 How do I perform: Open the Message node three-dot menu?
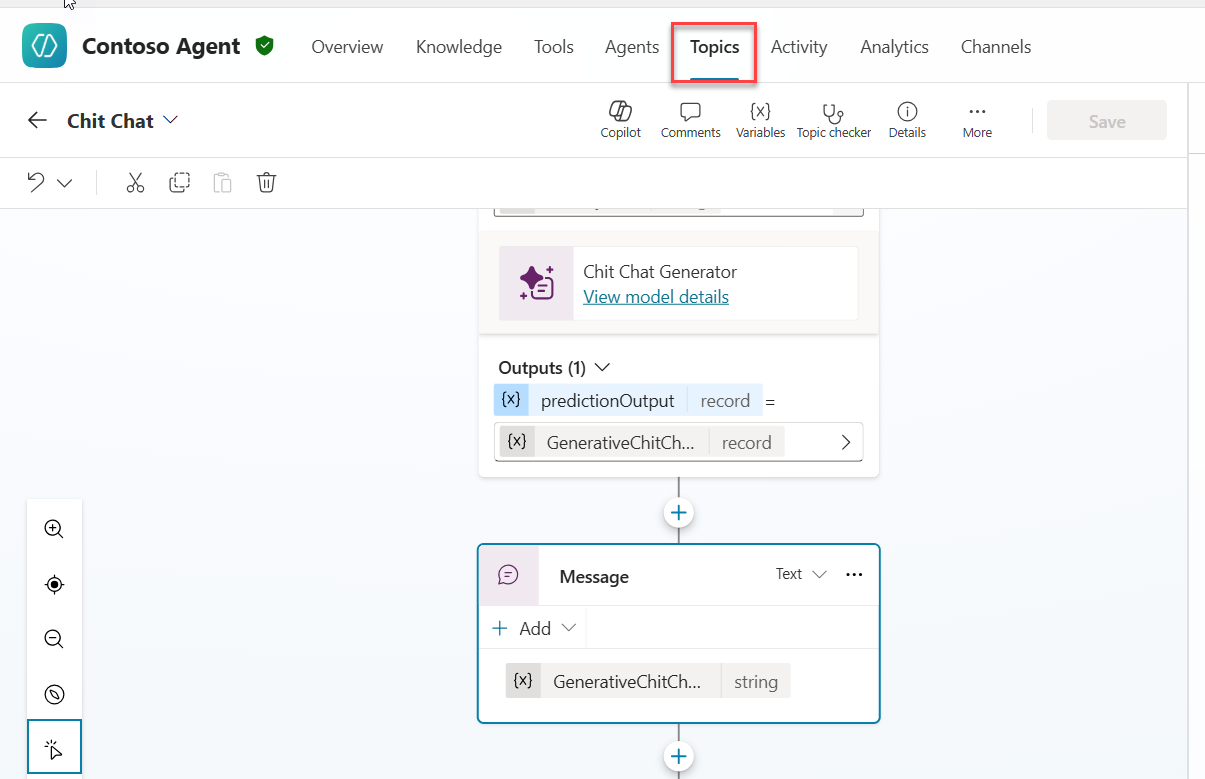[854, 574]
